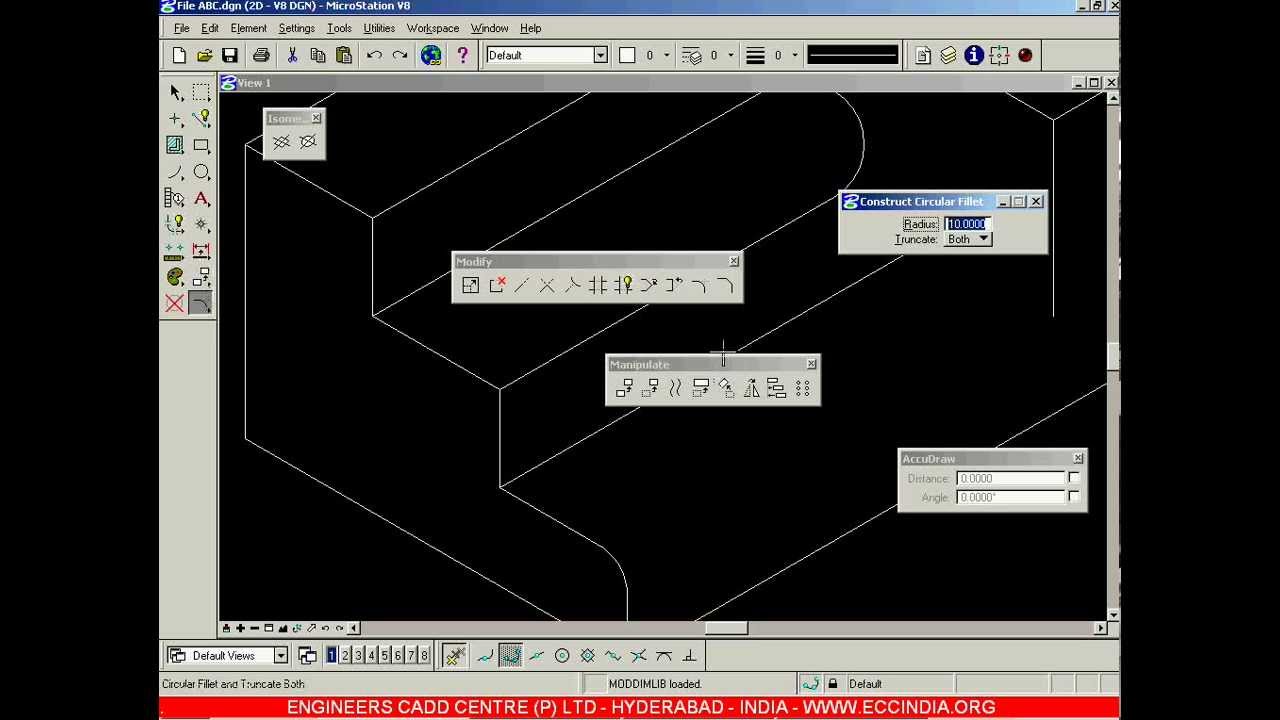Click the AccuDraw Distance field
1280x720 pixels.
pos(1011,478)
